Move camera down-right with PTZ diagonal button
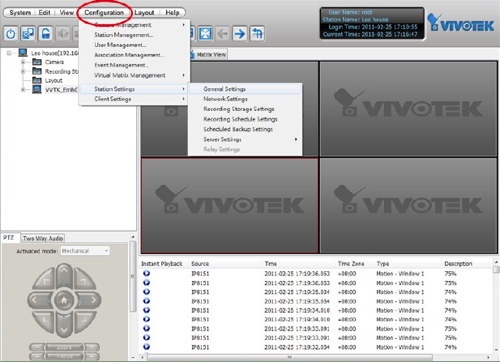The height and width of the screenshot is (362, 500). point(84,321)
